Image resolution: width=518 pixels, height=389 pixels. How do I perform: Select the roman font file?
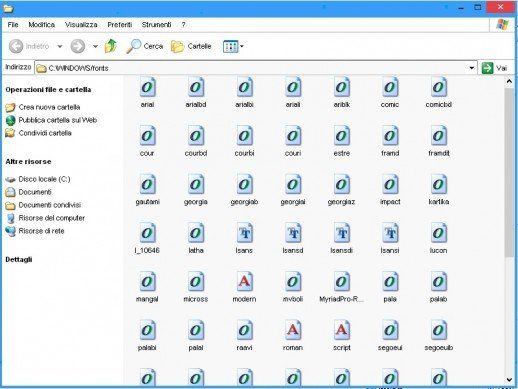pos(293,336)
